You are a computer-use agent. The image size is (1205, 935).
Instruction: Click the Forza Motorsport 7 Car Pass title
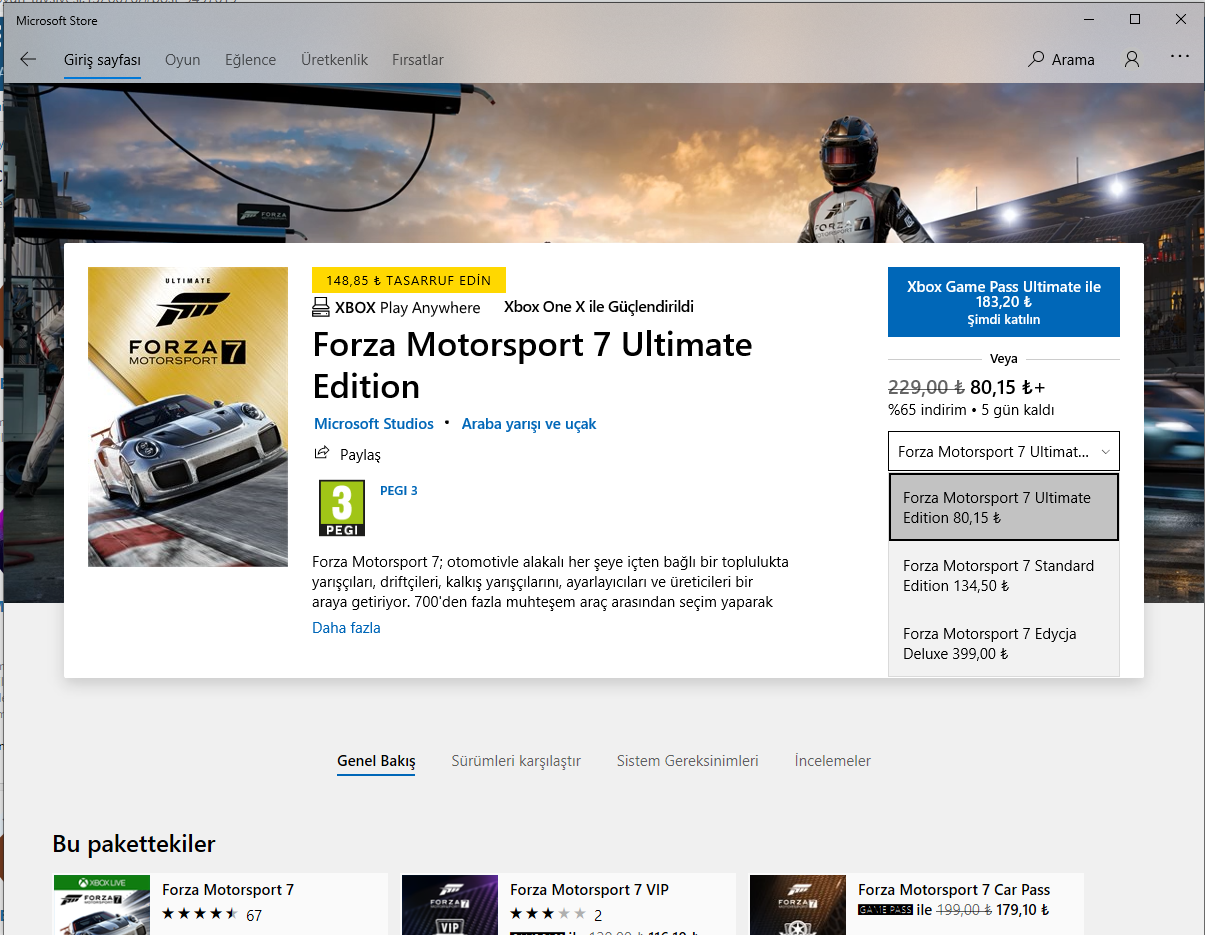[954, 890]
